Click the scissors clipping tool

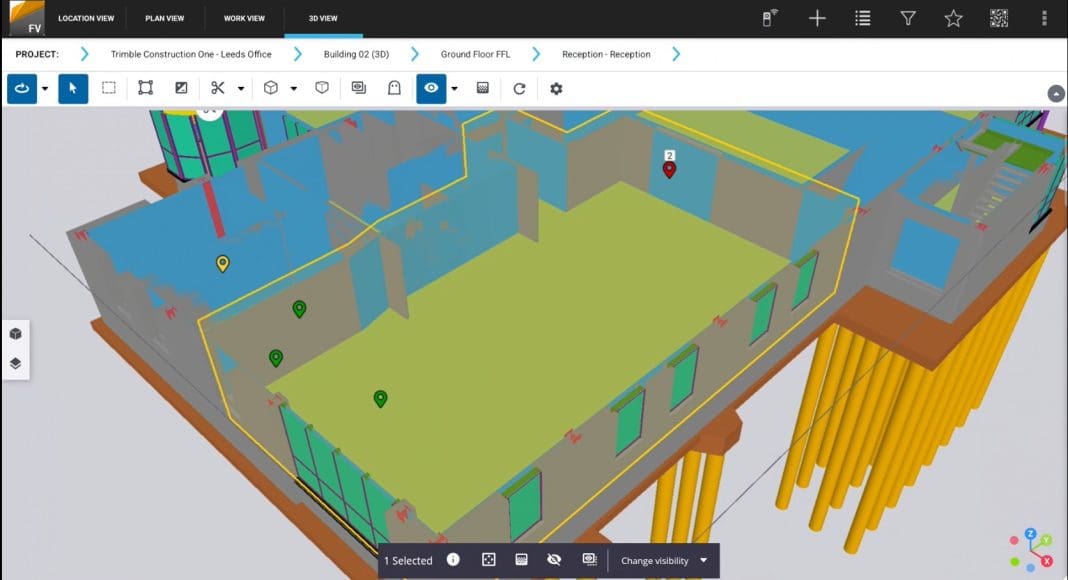pyautogui.click(x=217, y=88)
